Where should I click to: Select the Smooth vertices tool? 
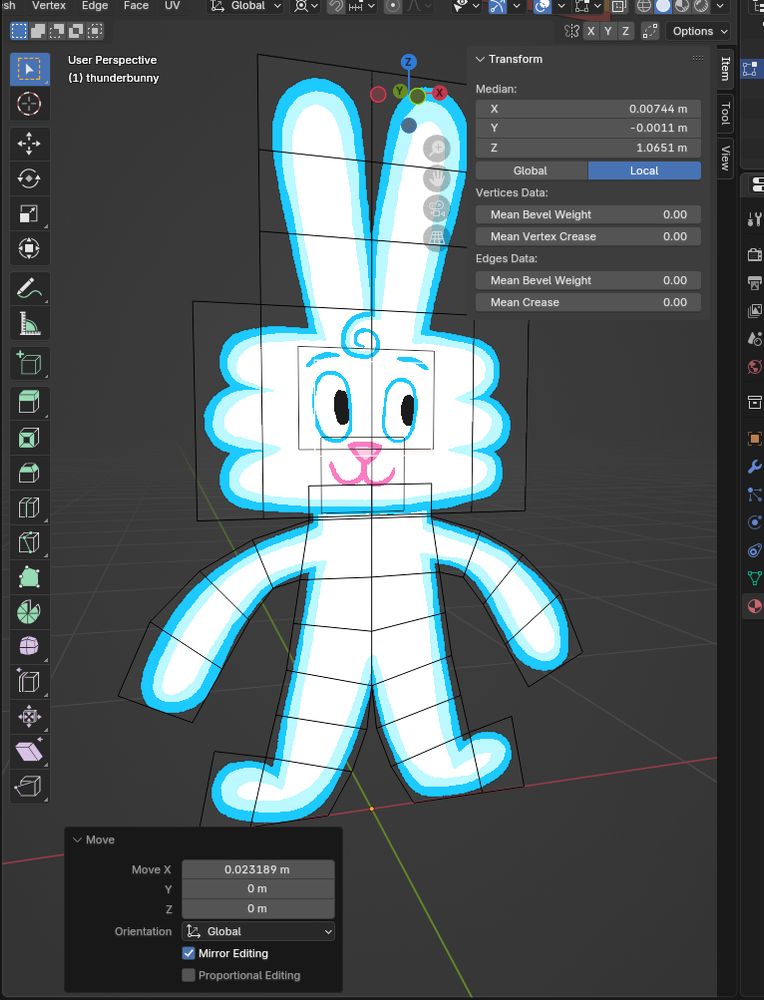tap(29, 647)
